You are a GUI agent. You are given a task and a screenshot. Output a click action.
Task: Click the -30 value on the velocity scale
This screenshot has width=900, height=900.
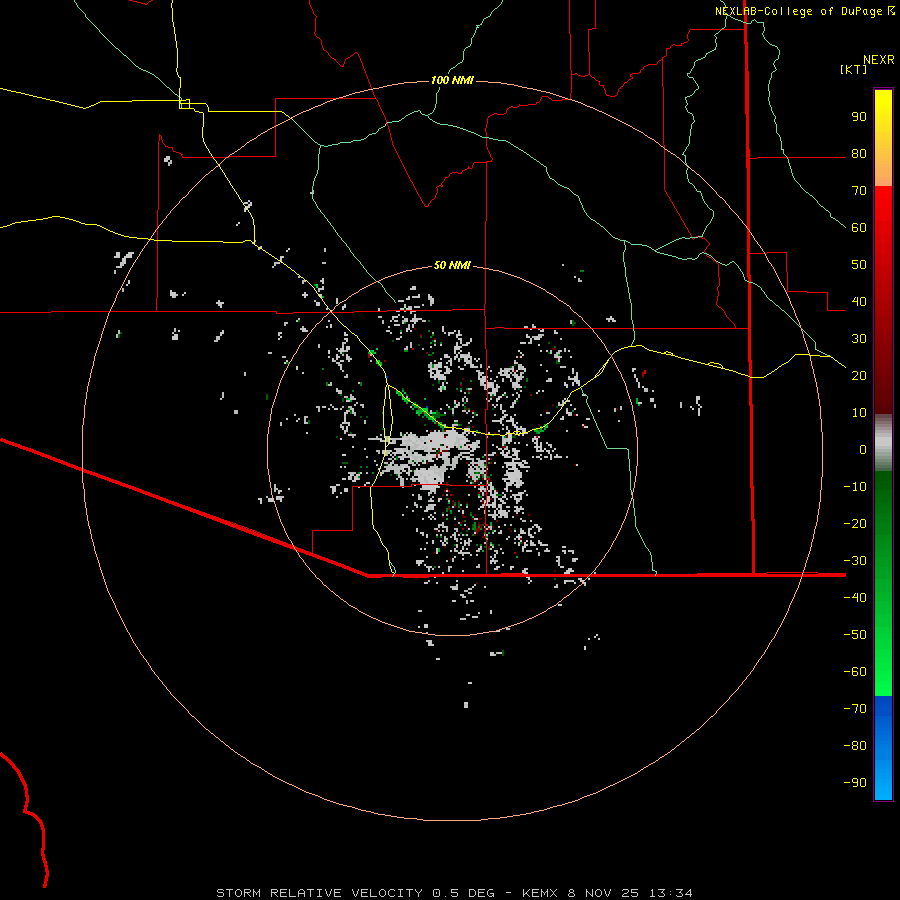855,561
